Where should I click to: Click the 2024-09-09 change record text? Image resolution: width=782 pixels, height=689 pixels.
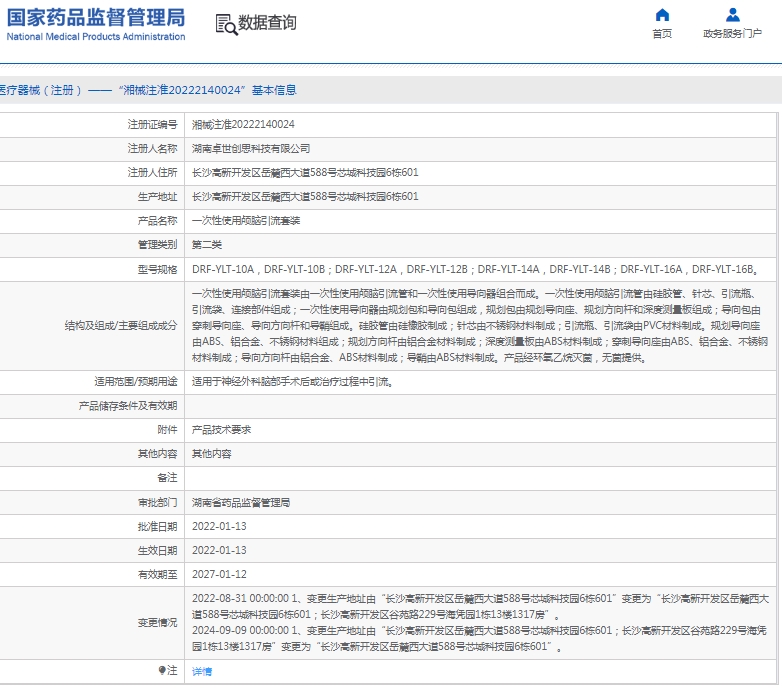point(479,638)
